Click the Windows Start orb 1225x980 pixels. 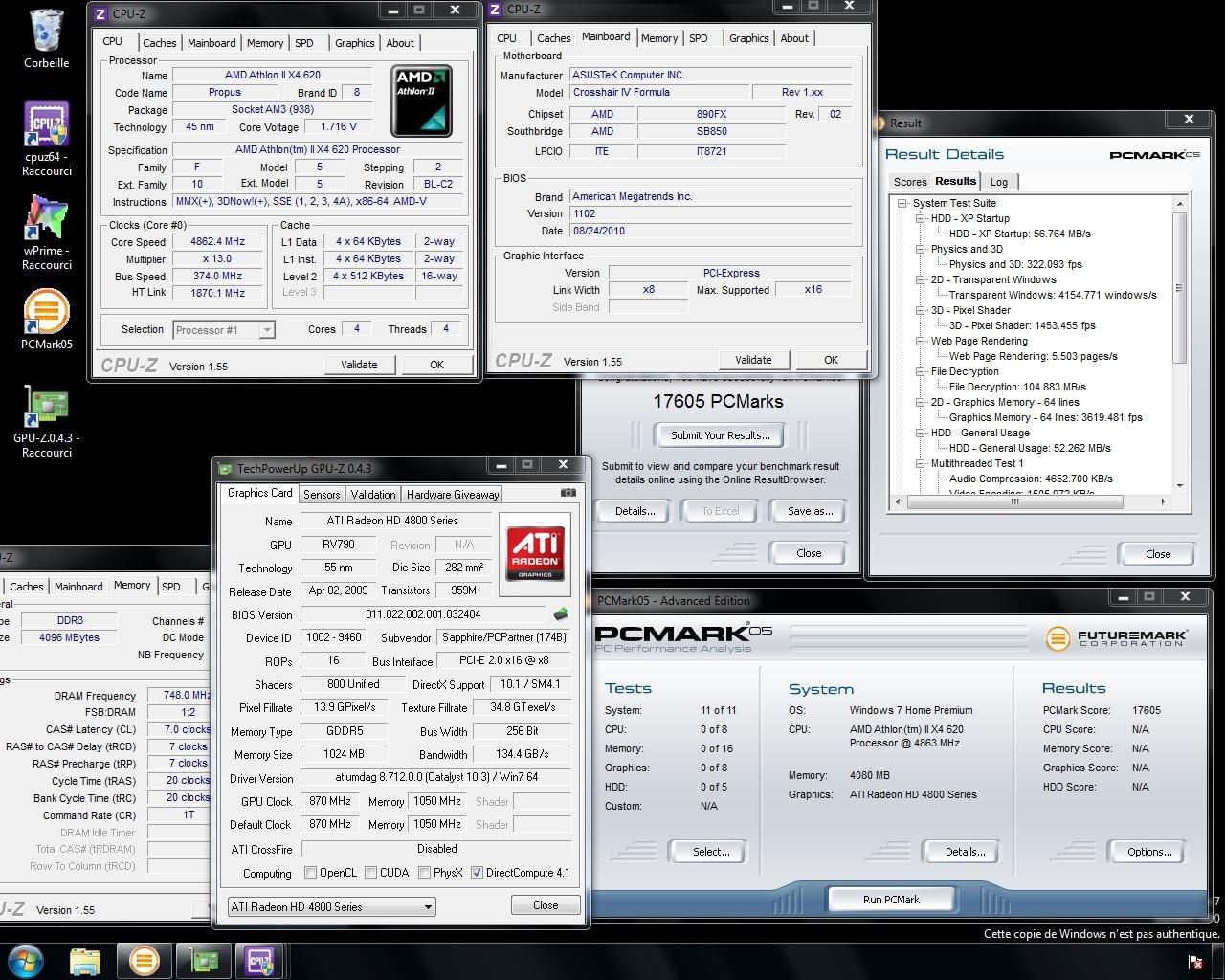click(x=26, y=960)
